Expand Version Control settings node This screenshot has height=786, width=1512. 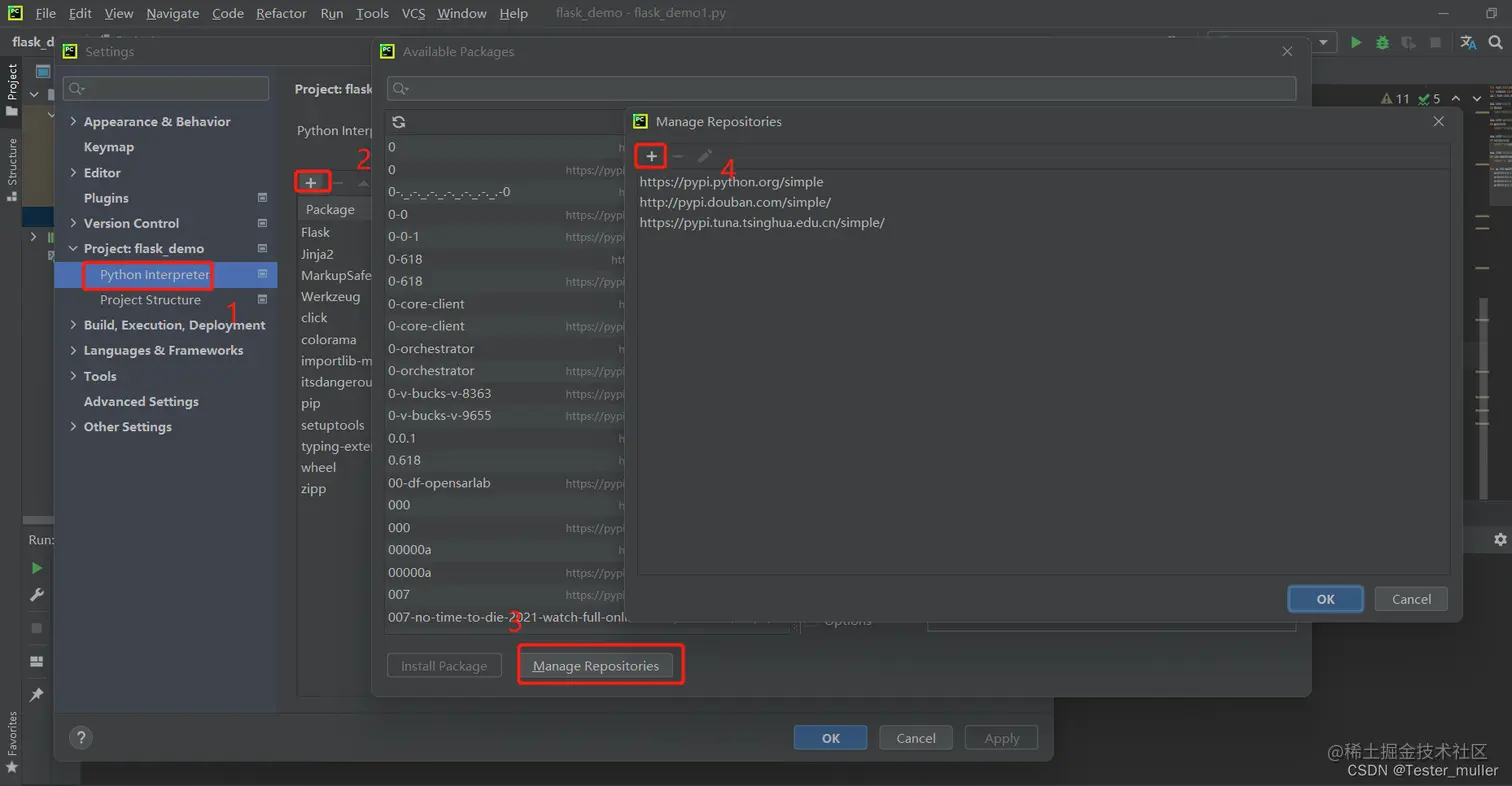73,223
